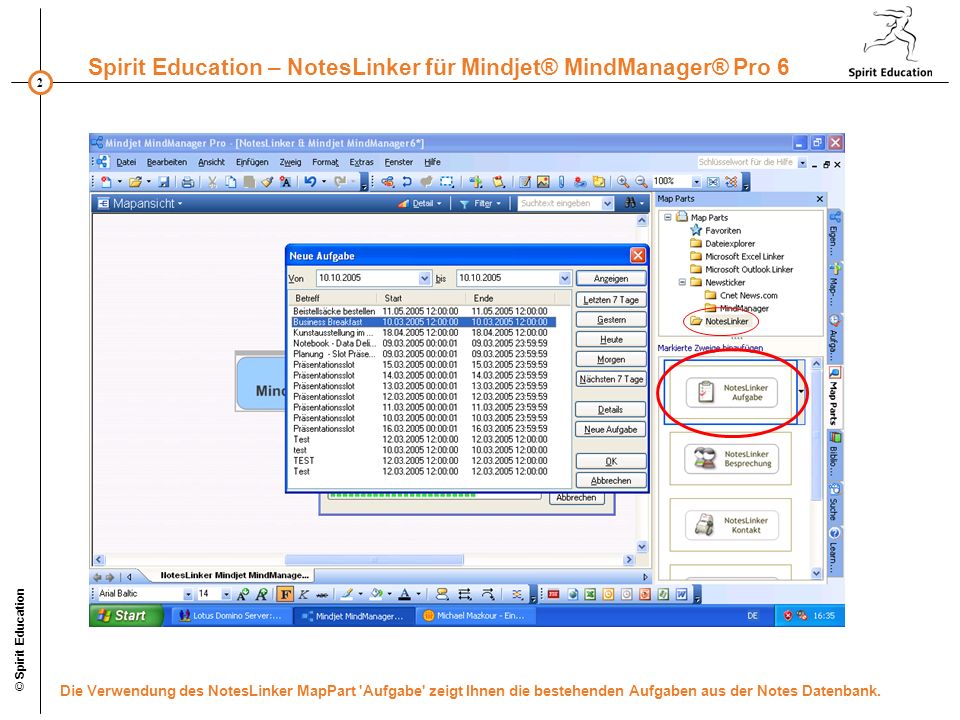Click the Gestern button
The height and width of the screenshot is (720, 960).
[x=610, y=320]
